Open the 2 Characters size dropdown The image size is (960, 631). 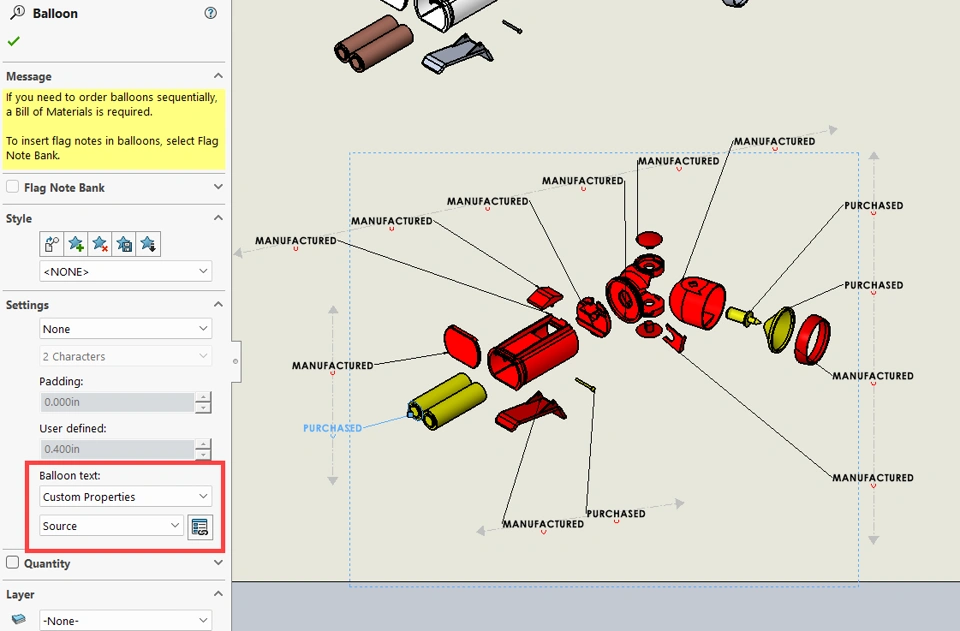(x=126, y=356)
